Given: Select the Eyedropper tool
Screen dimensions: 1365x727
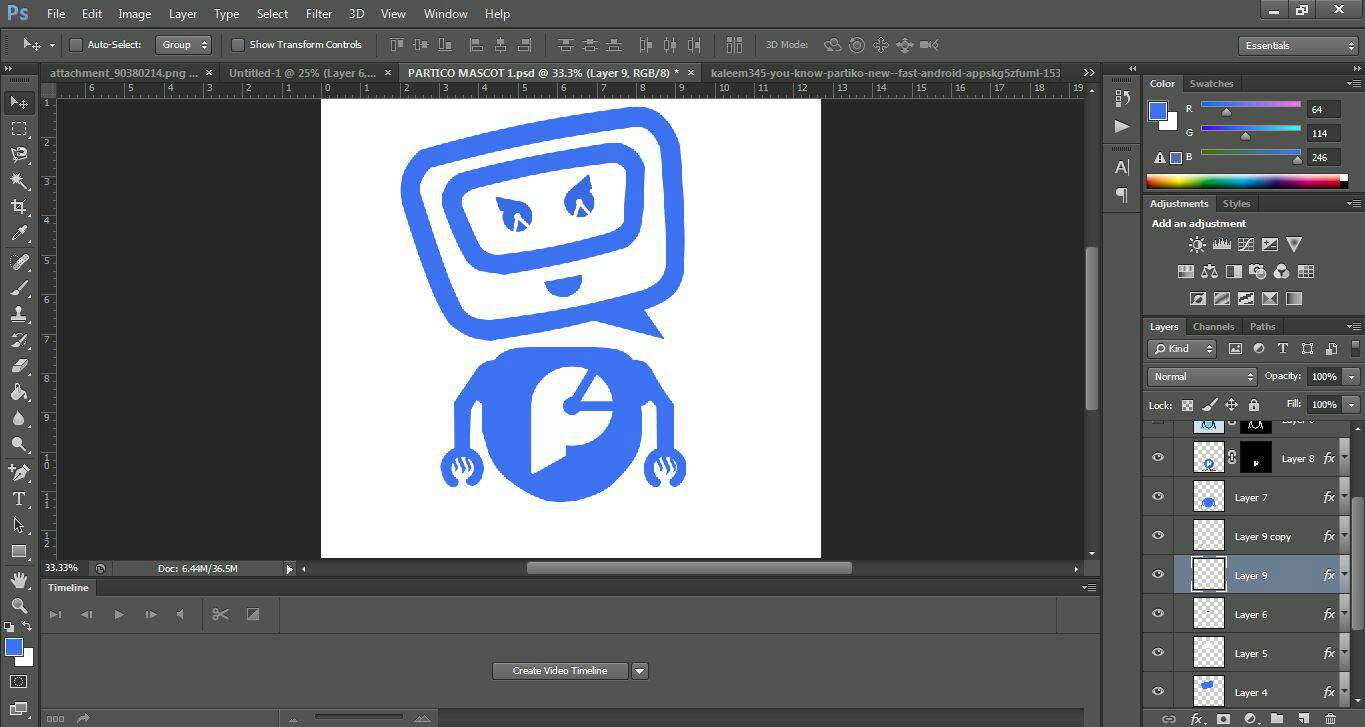Looking at the screenshot, I should tap(19, 234).
